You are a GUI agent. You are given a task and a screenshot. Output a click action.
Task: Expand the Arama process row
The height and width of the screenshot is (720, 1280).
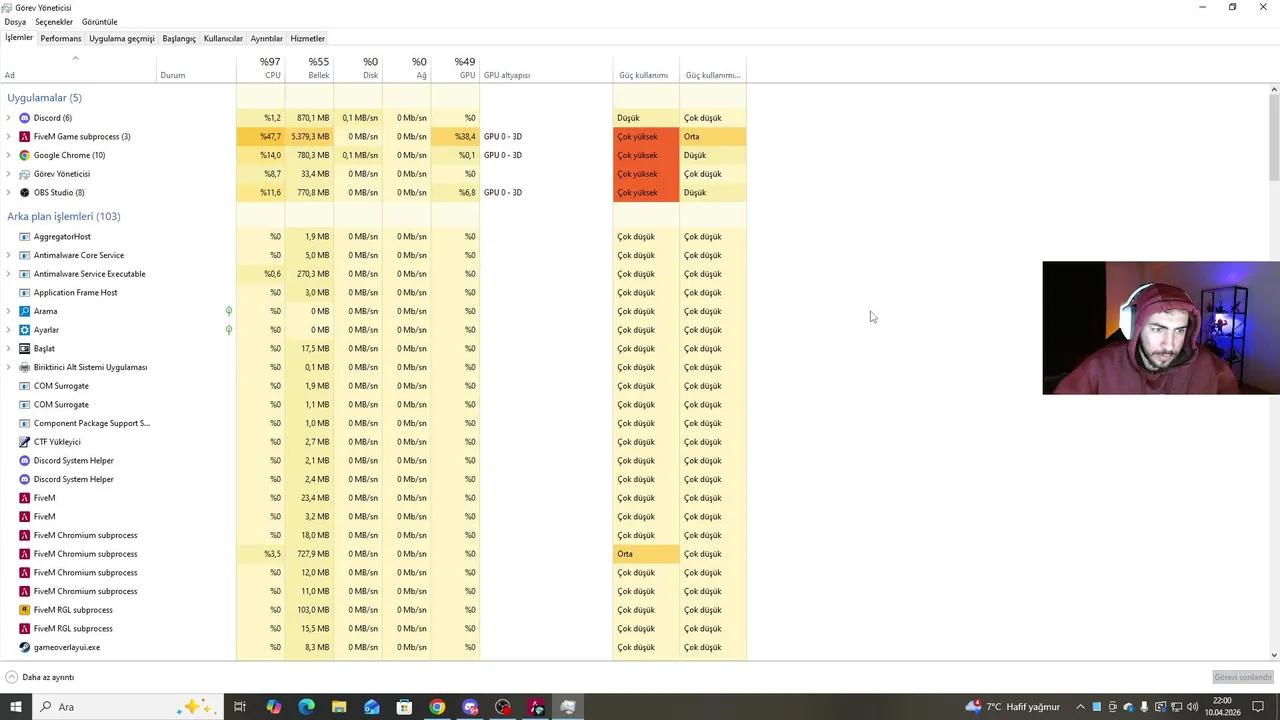[x=9, y=311]
